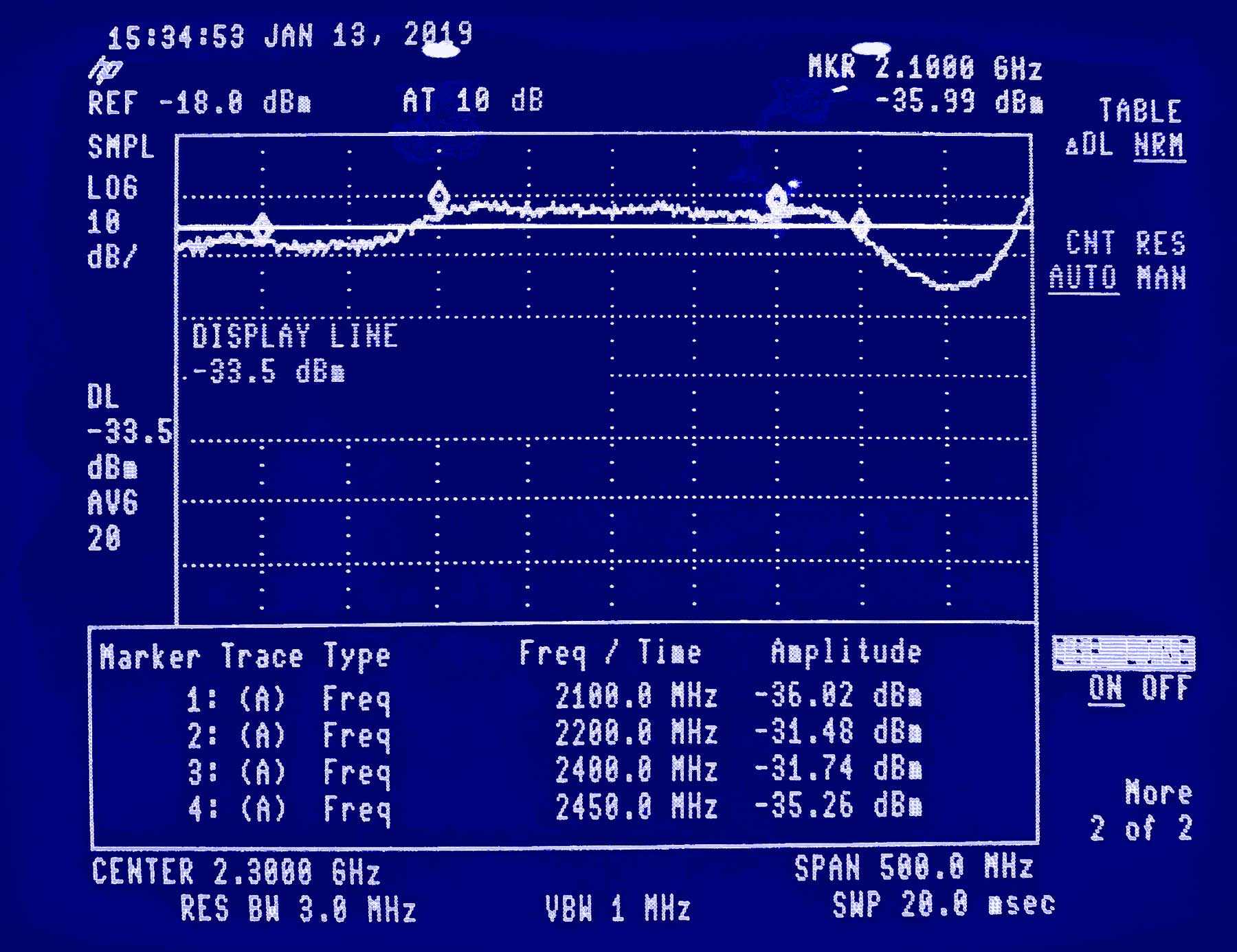
Task: Select the marker diamond at 2400 MHz on trace
Action: [x=777, y=198]
